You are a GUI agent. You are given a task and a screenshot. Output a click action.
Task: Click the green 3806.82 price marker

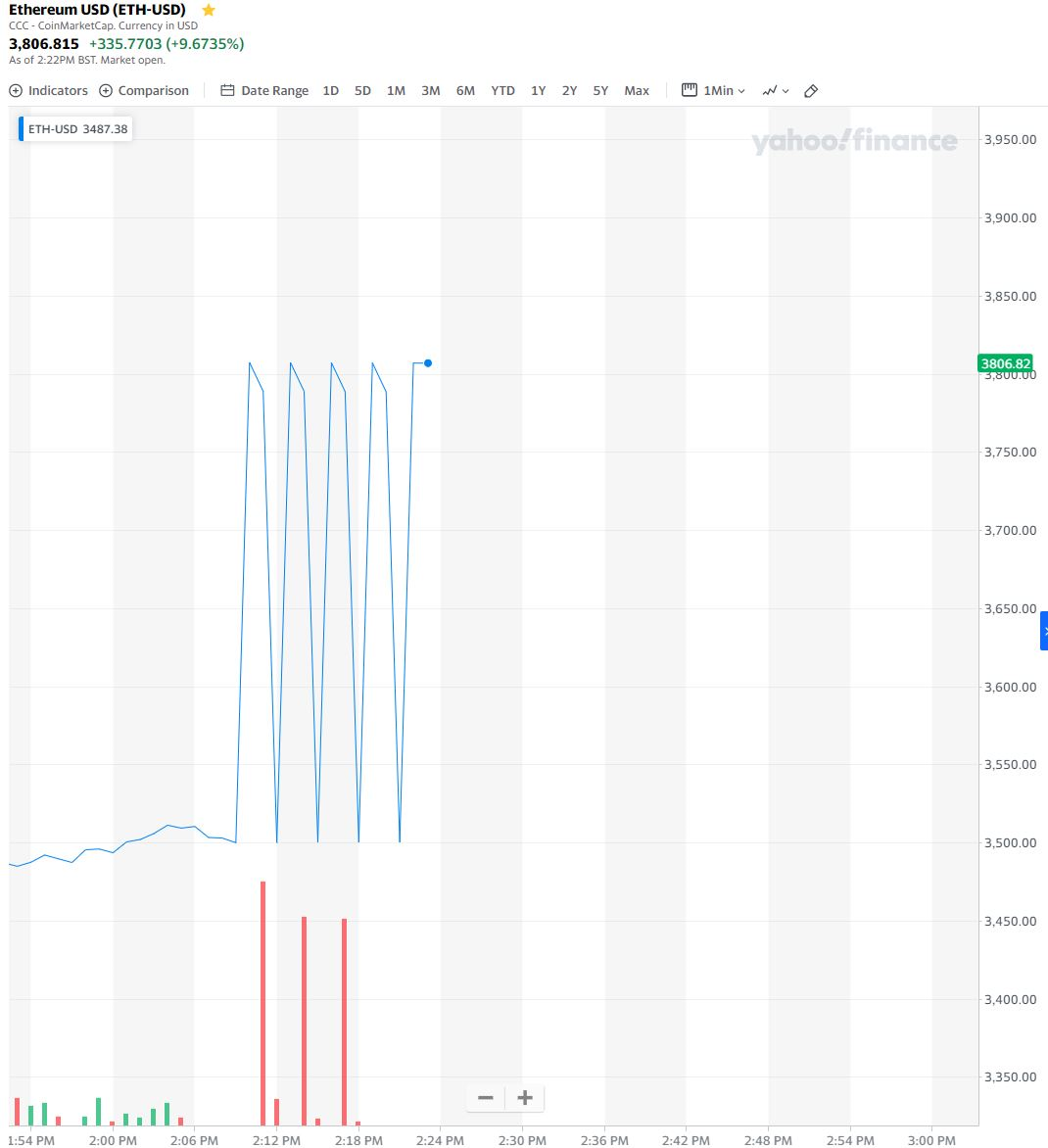coord(1005,363)
